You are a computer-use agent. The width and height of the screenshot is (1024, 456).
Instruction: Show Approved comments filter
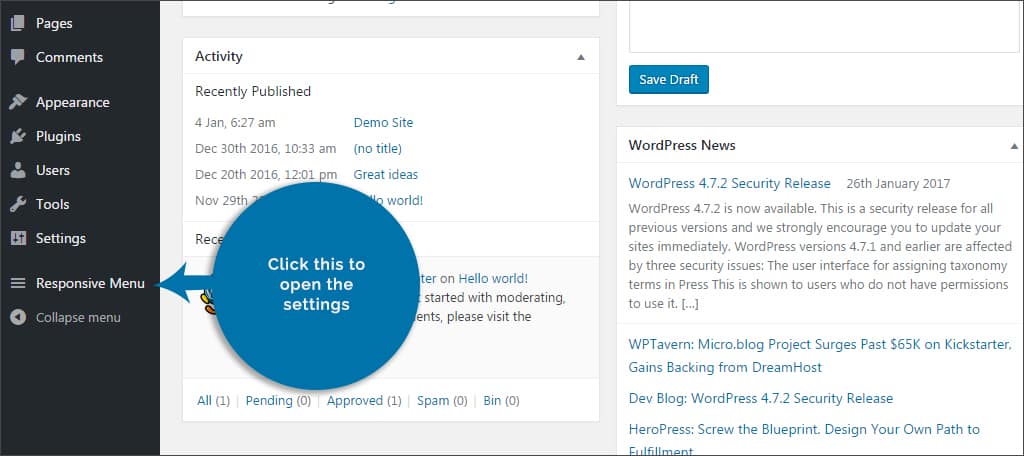click(x=354, y=401)
